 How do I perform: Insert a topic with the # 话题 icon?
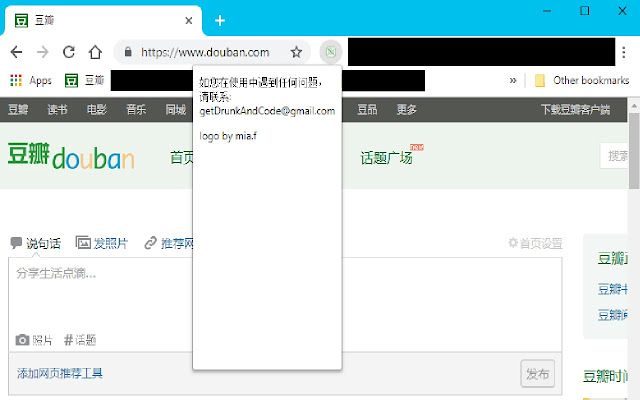80,340
